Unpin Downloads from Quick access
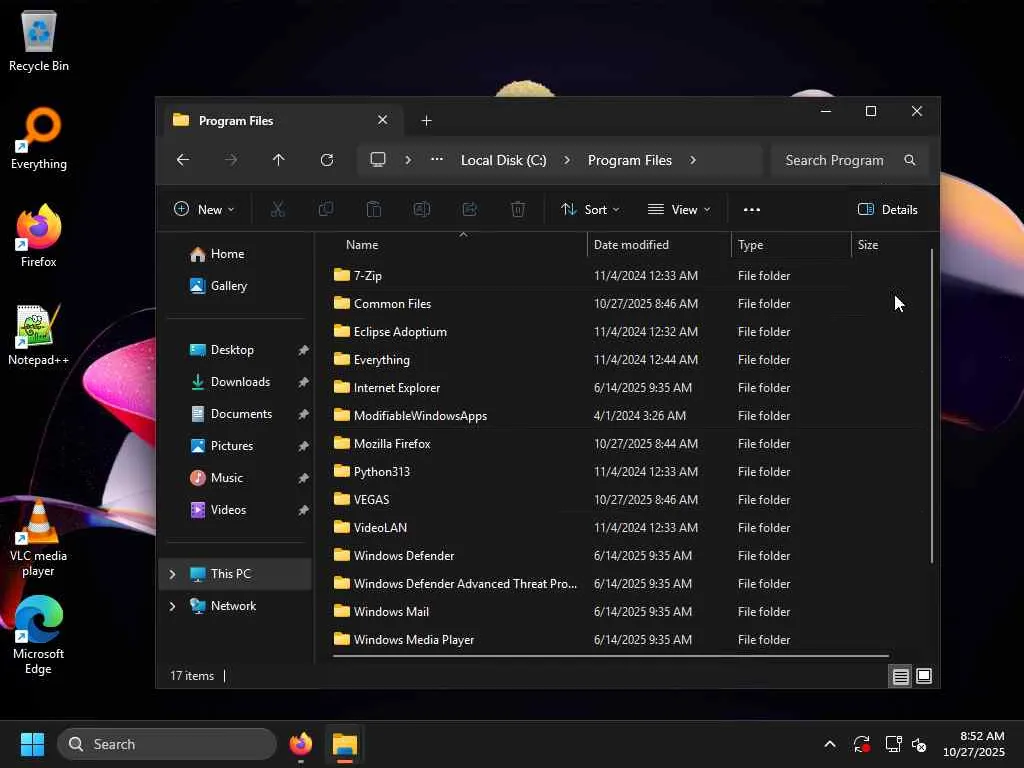The width and height of the screenshot is (1024, 768). coord(303,382)
